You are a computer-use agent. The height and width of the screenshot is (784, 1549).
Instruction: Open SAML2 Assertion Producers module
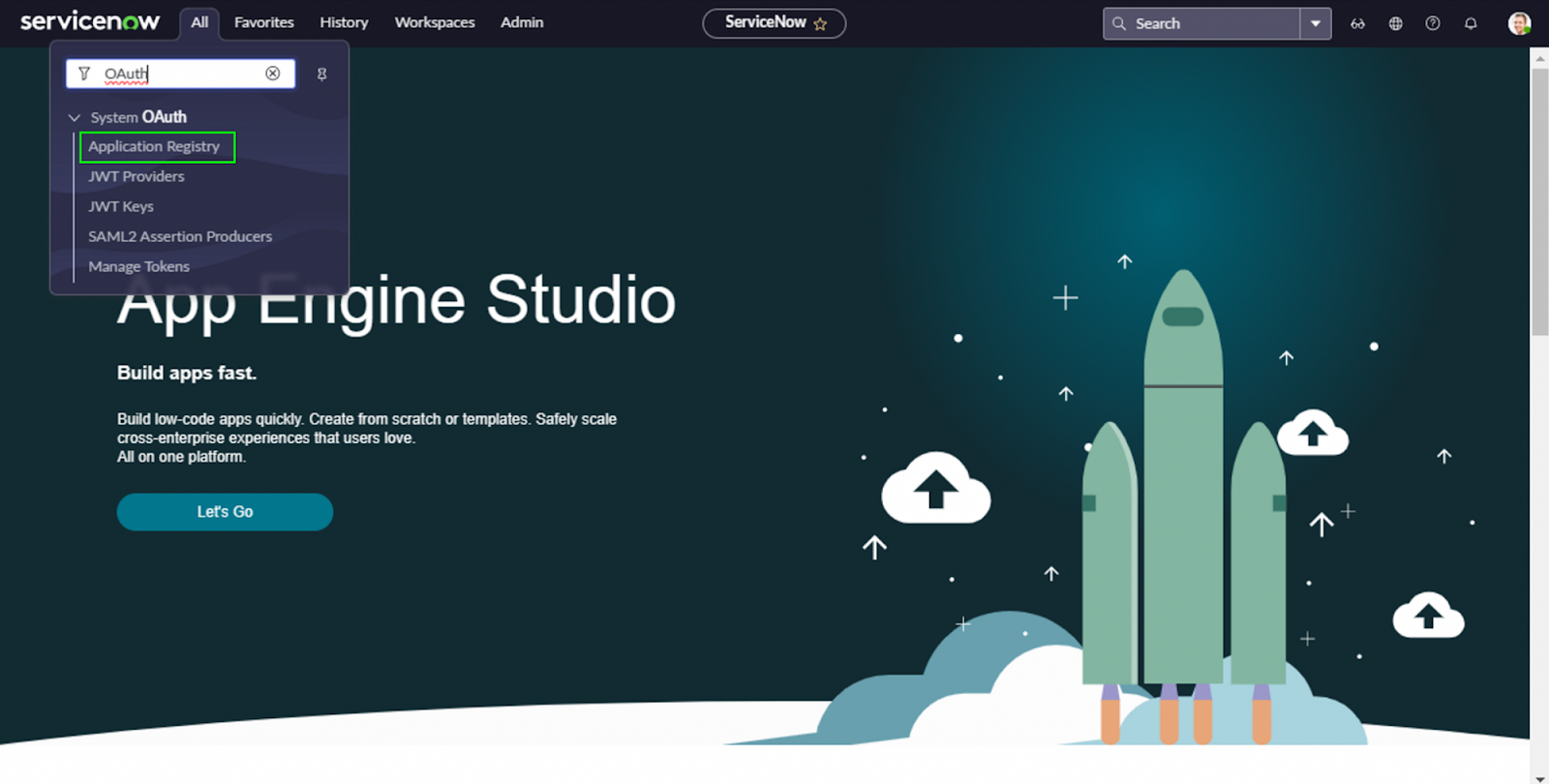pyautogui.click(x=180, y=236)
